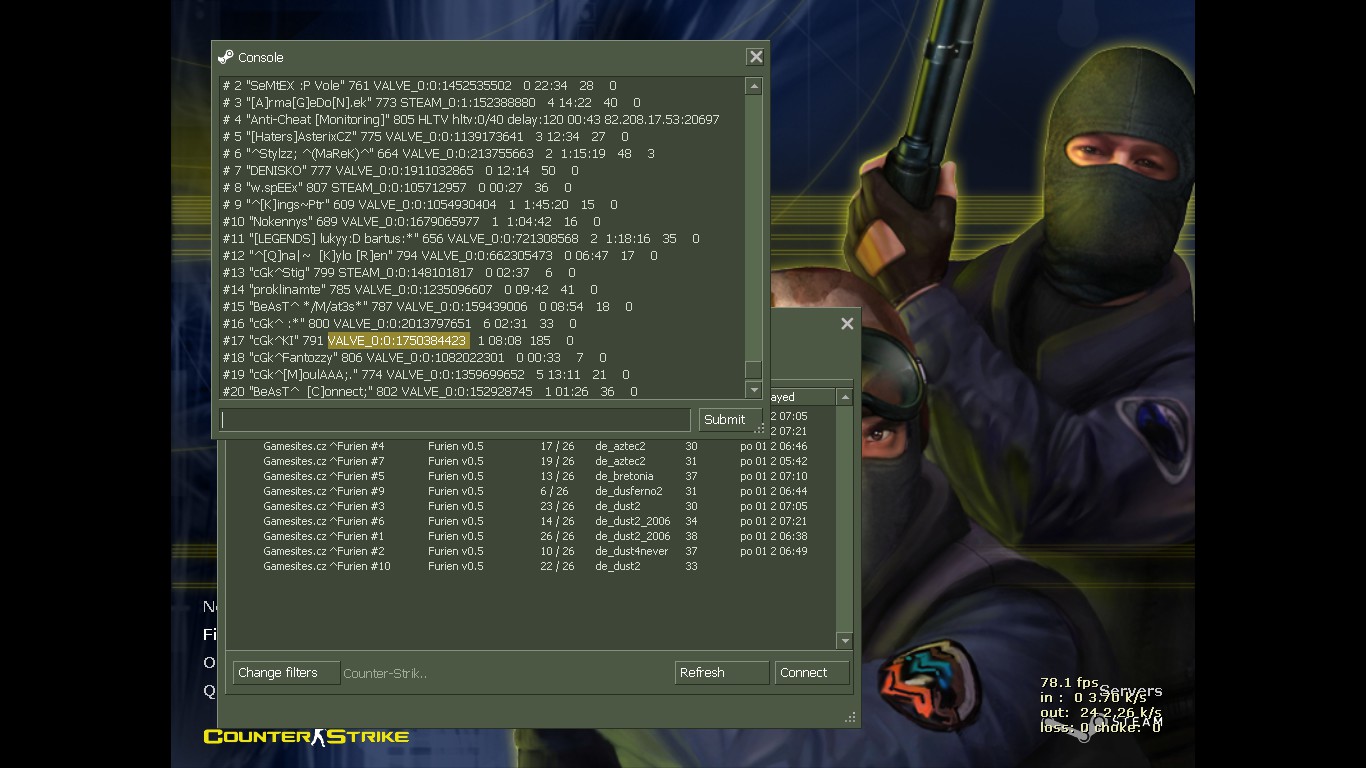Grab the server browser resize grip
Screen dimensions: 1366x768
[x=851, y=717]
